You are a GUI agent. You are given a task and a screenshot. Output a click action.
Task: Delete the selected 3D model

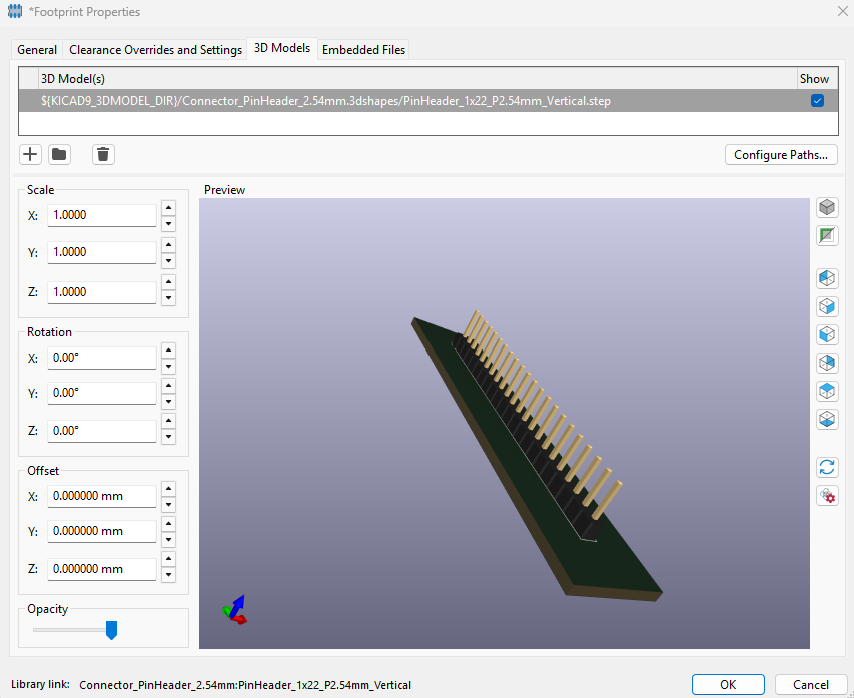(103, 154)
